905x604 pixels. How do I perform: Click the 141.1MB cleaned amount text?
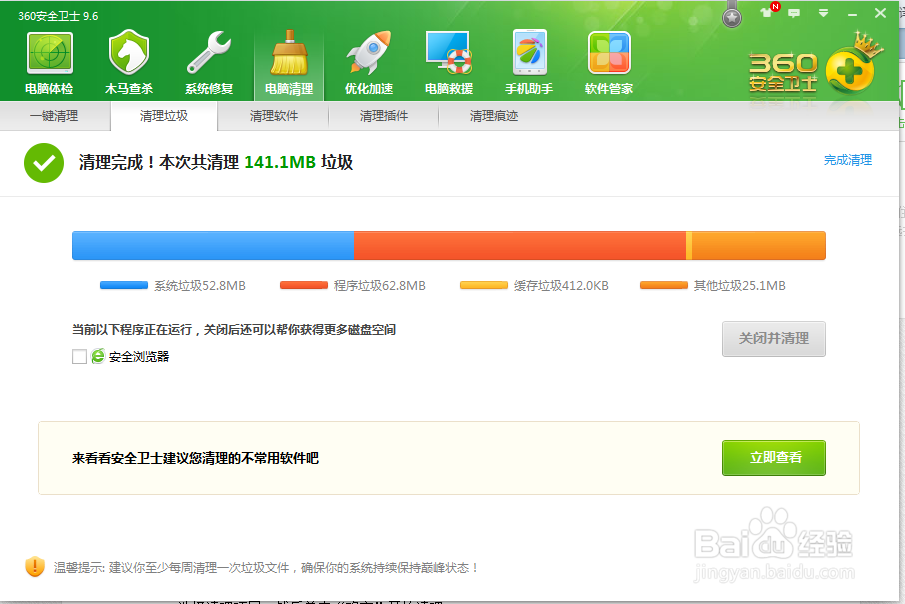pos(280,162)
